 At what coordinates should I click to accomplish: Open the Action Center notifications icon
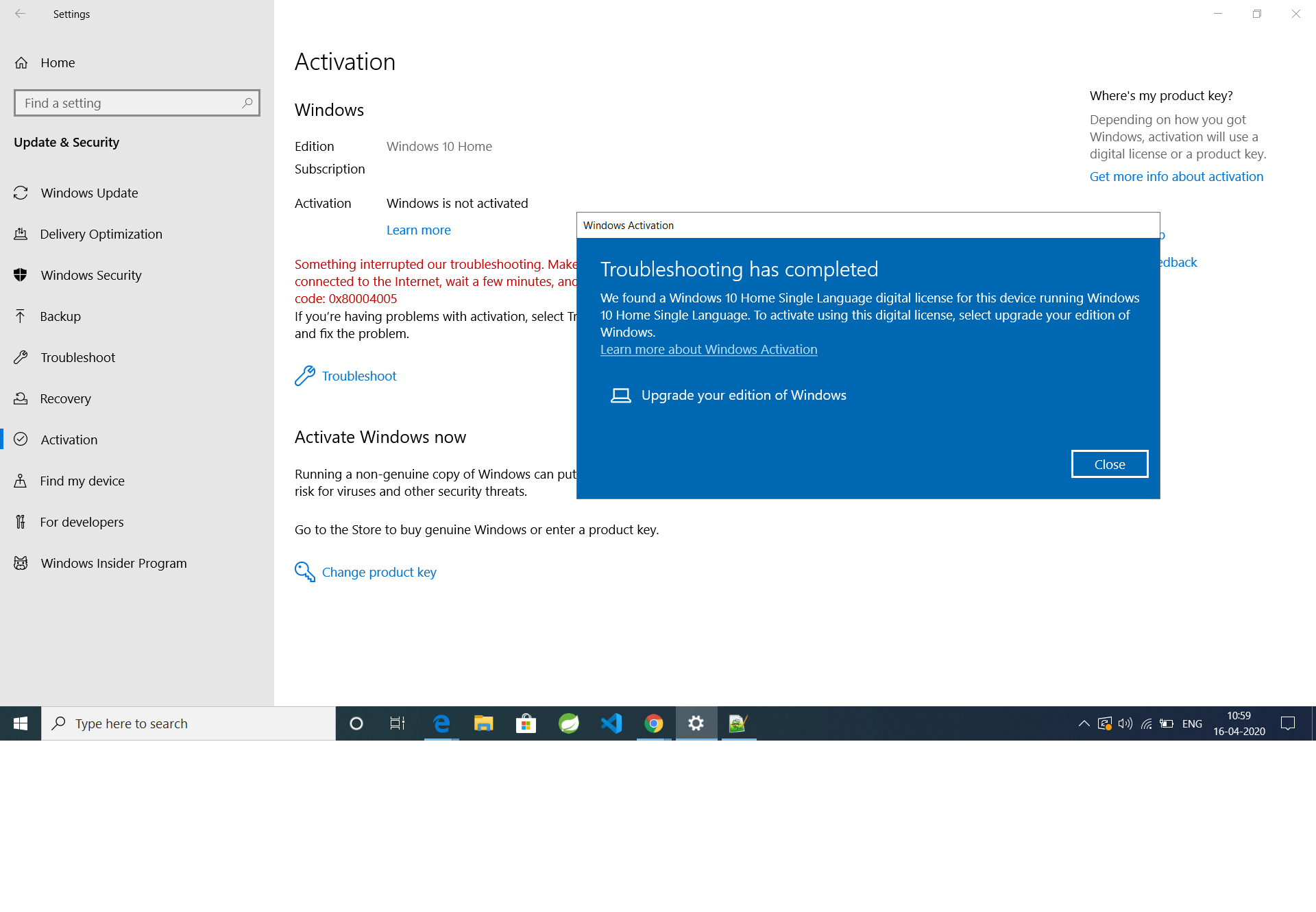point(1288,723)
